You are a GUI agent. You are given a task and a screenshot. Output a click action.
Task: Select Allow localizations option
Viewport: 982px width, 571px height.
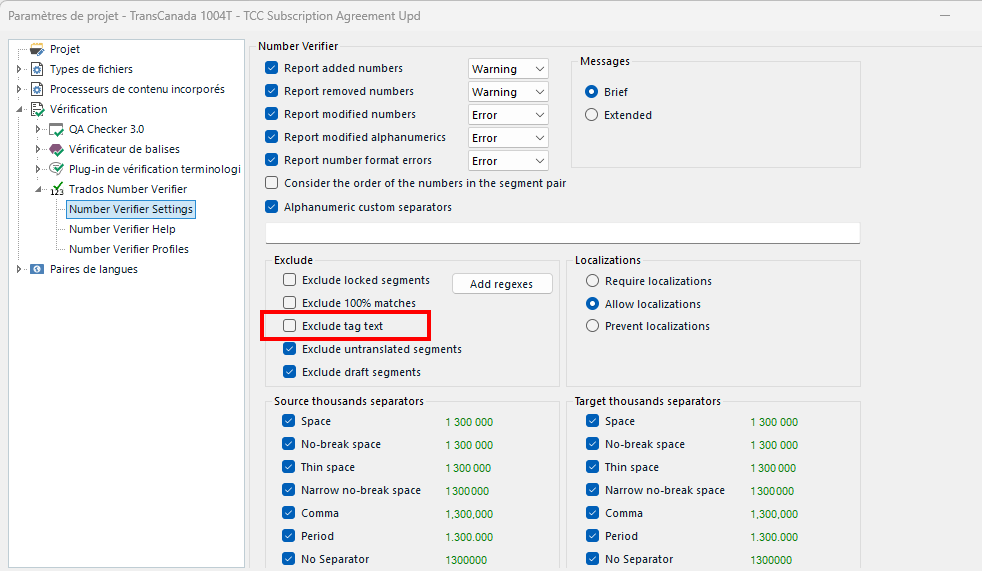592,304
